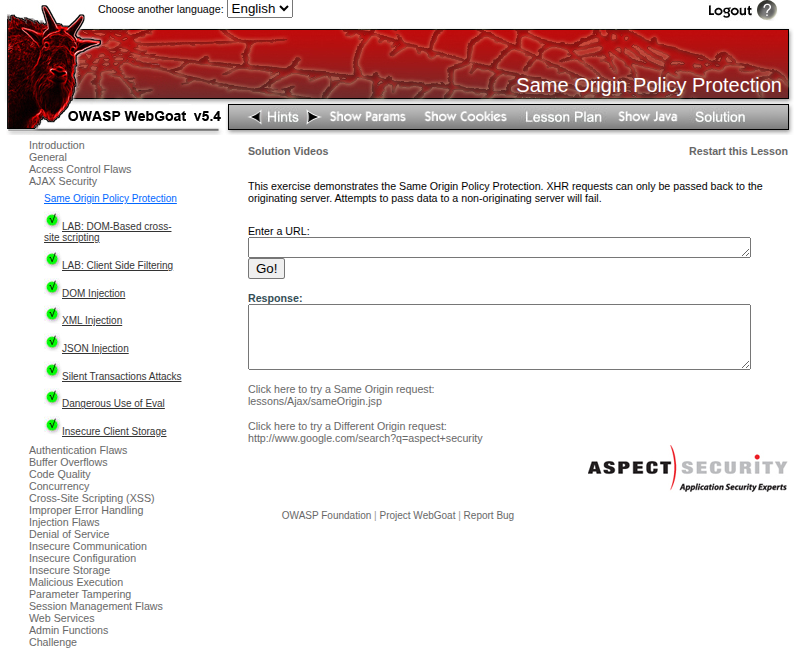Expand Insecure Communication category
This screenshot has width=799, height=666.
click(88, 546)
